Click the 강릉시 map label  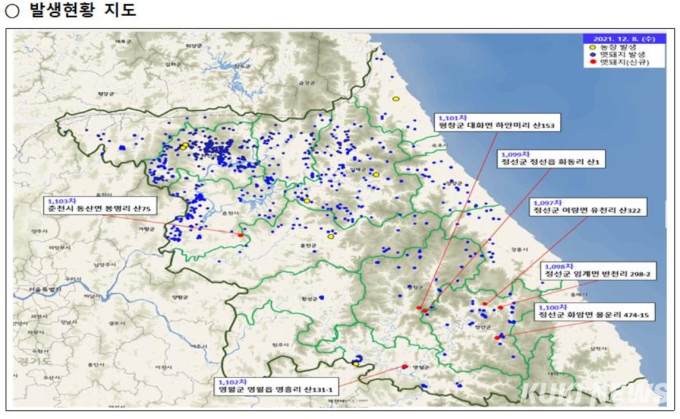coord(520,249)
